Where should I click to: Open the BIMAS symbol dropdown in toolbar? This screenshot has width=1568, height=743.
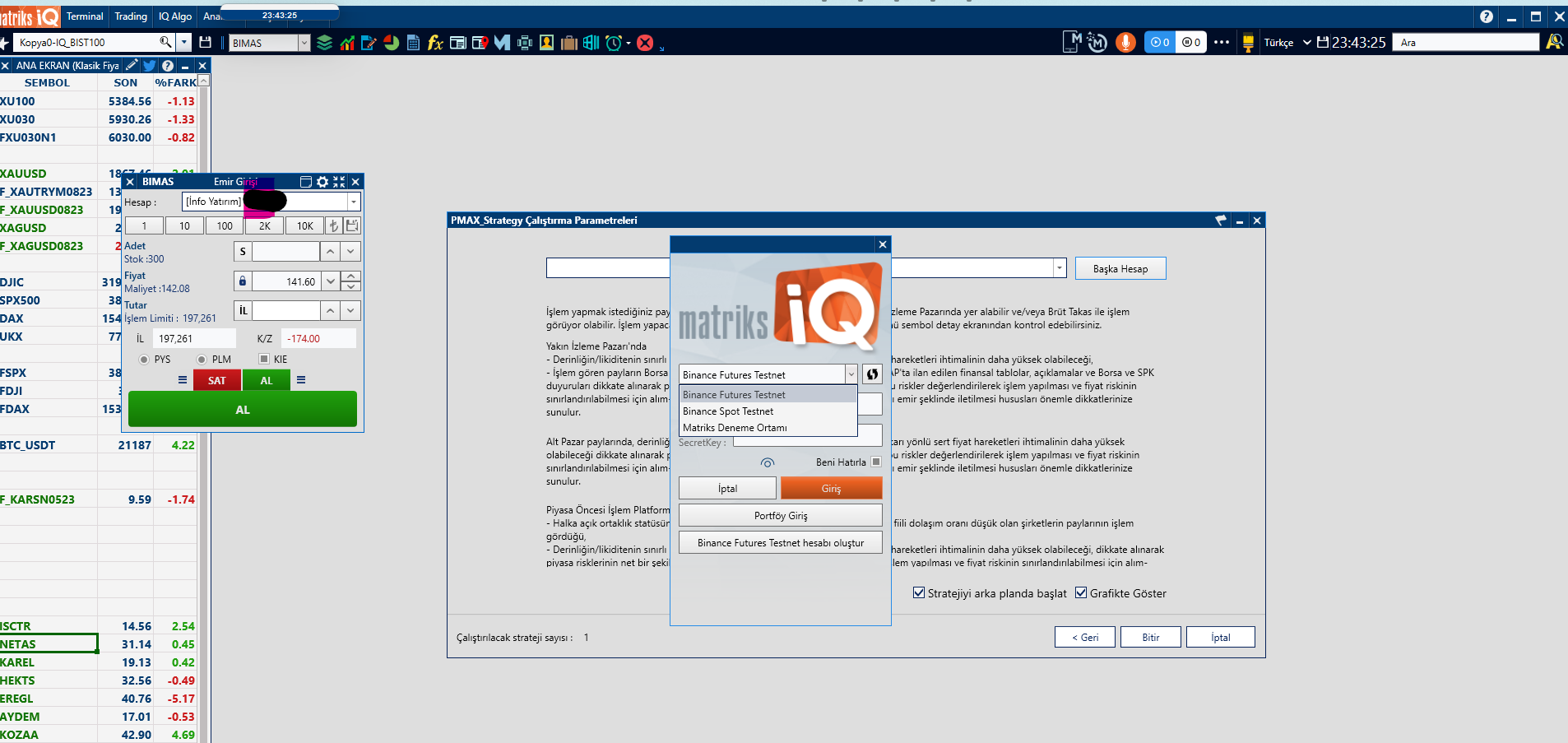tap(304, 43)
